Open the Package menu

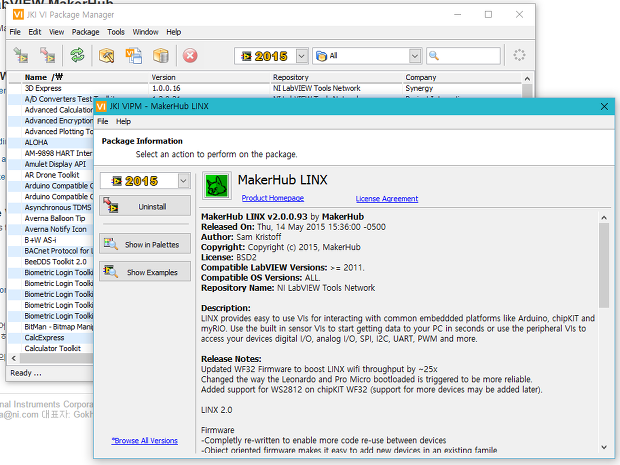(x=85, y=32)
